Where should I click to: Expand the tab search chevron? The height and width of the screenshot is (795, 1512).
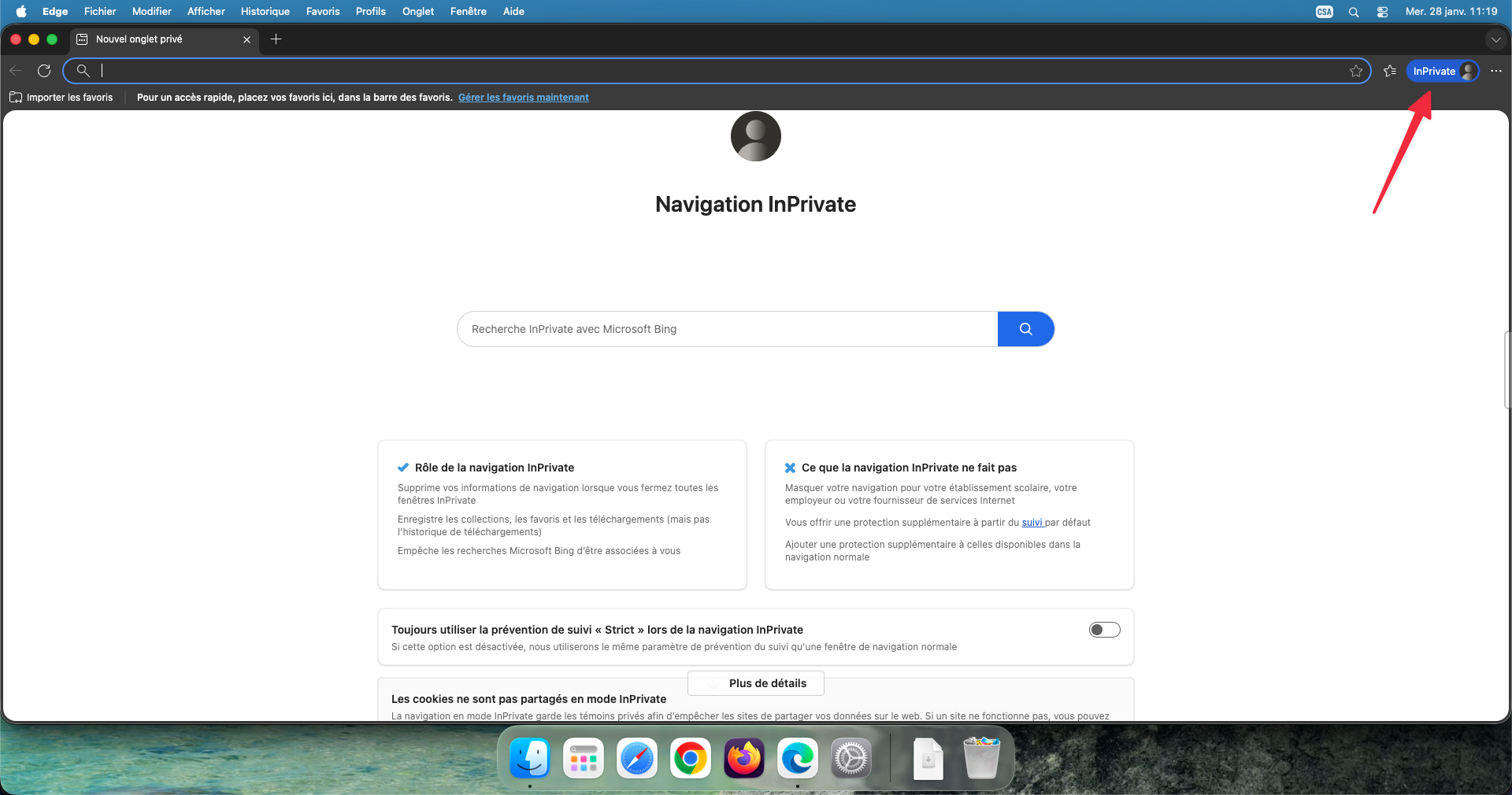click(1495, 39)
